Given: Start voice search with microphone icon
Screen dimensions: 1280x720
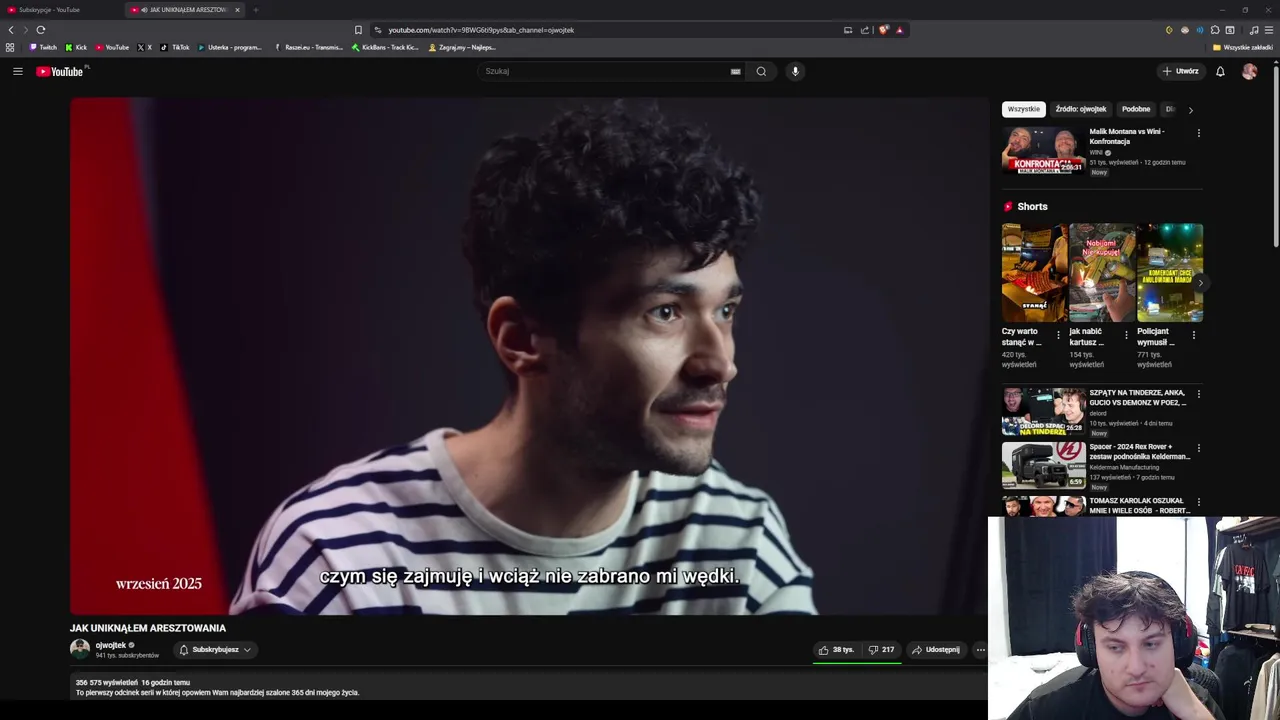Looking at the screenshot, I should point(795,71).
